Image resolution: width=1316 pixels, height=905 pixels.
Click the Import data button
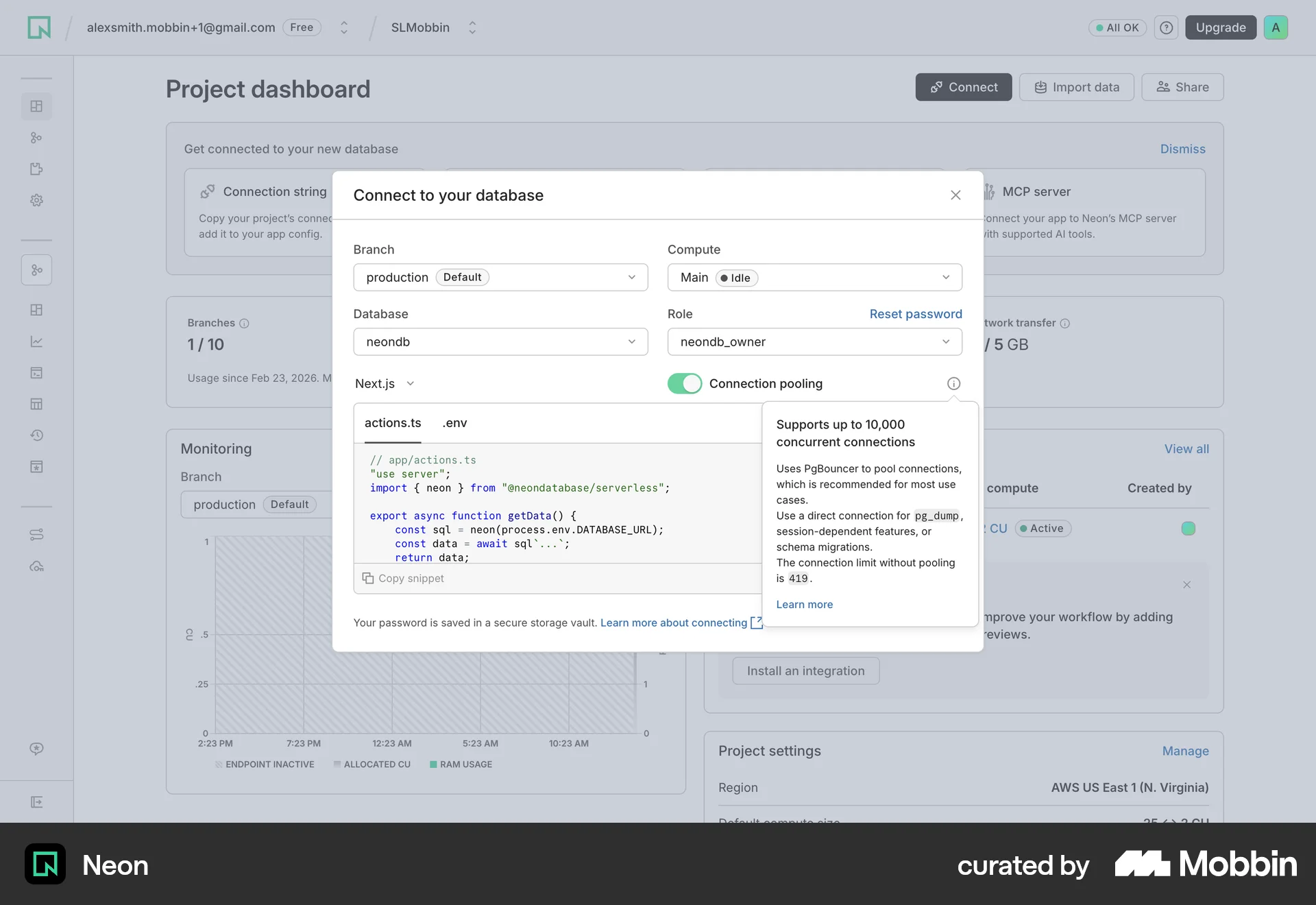(x=1077, y=87)
